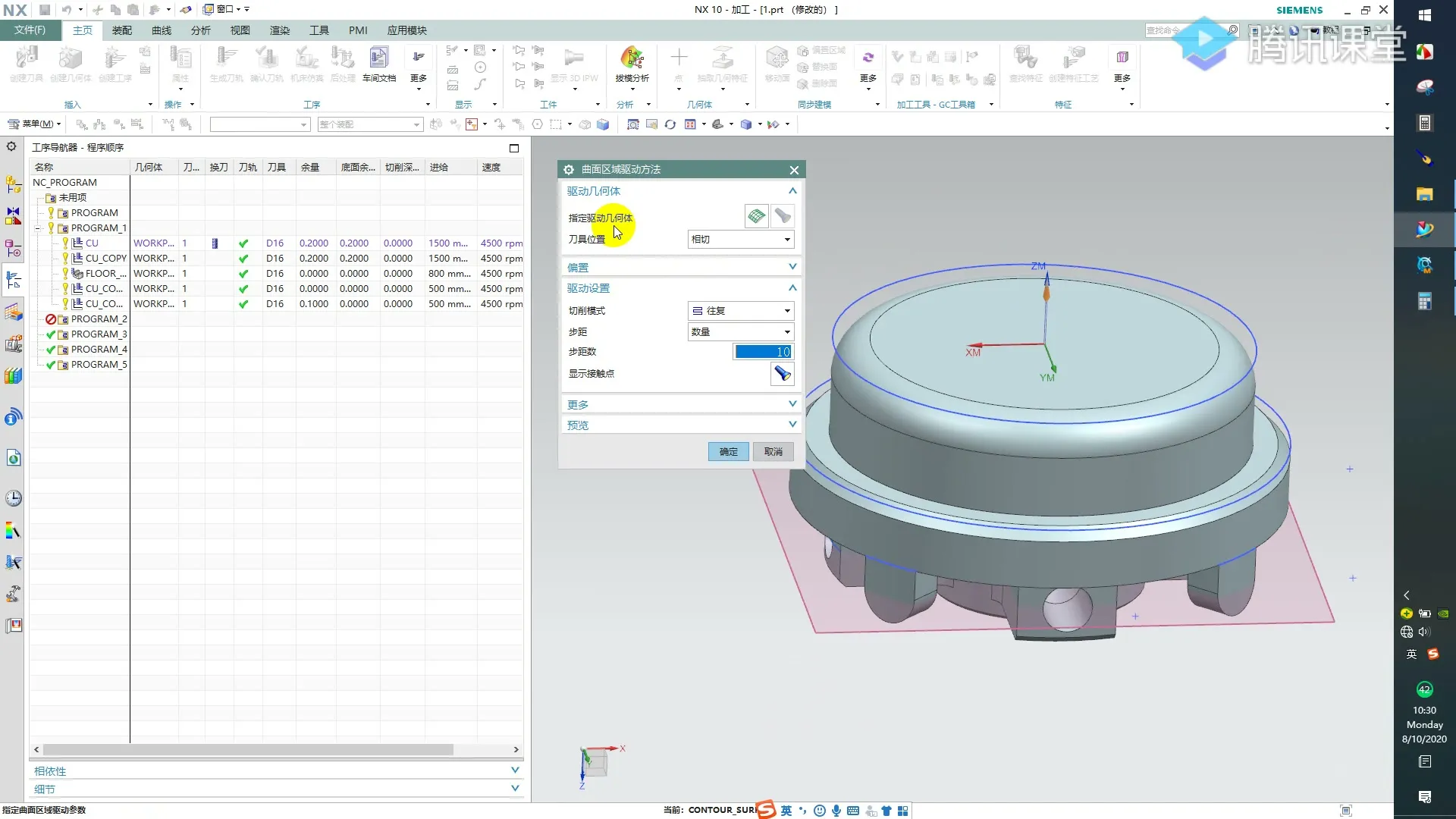Open the tool position dropdown
The width and height of the screenshot is (1456, 819).
740,240
